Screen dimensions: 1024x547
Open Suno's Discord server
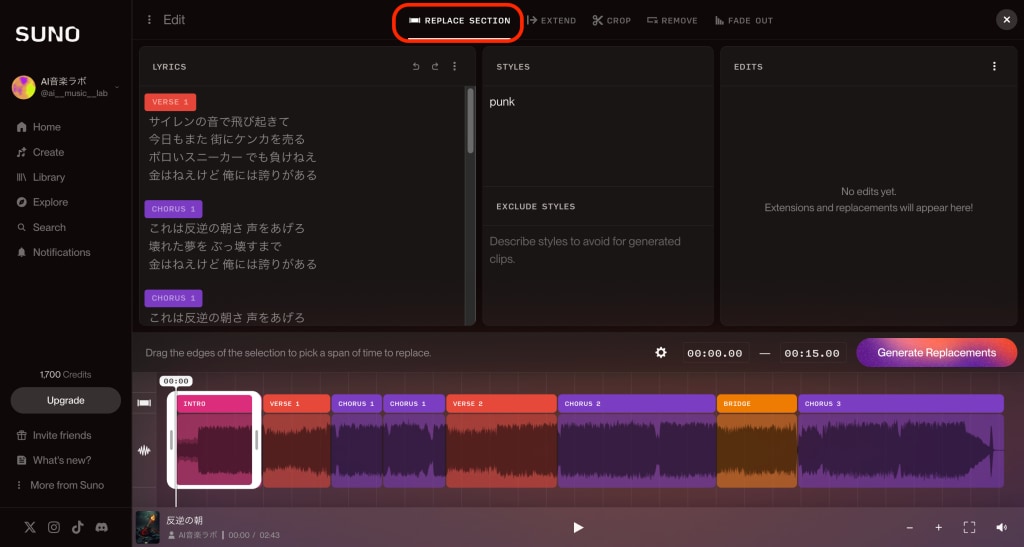pyautogui.click(x=101, y=527)
